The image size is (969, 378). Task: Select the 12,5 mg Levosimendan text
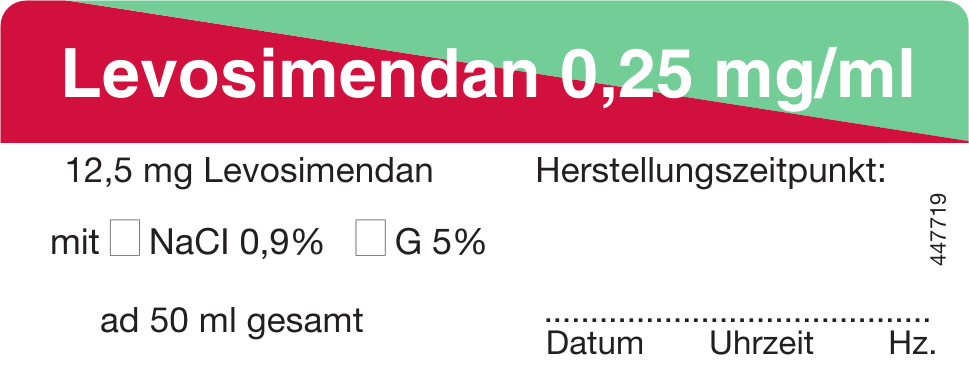click(x=249, y=173)
